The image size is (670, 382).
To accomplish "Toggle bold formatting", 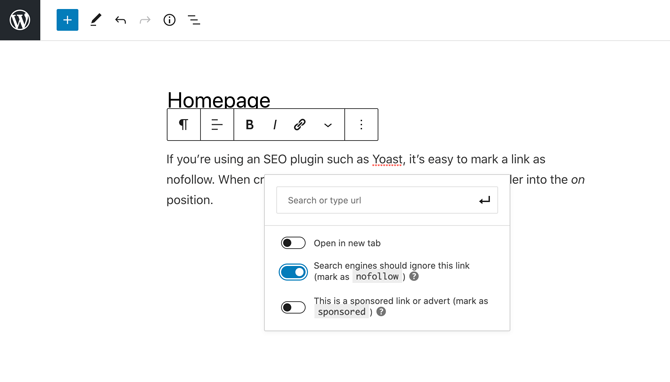I will point(250,125).
